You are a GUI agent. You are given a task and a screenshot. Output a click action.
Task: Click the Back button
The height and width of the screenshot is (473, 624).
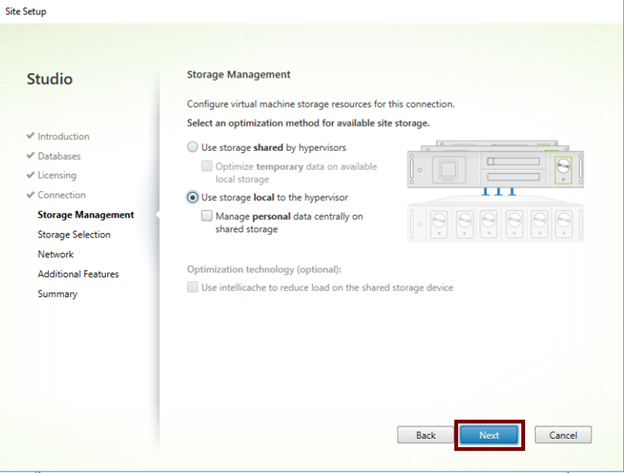pos(426,435)
